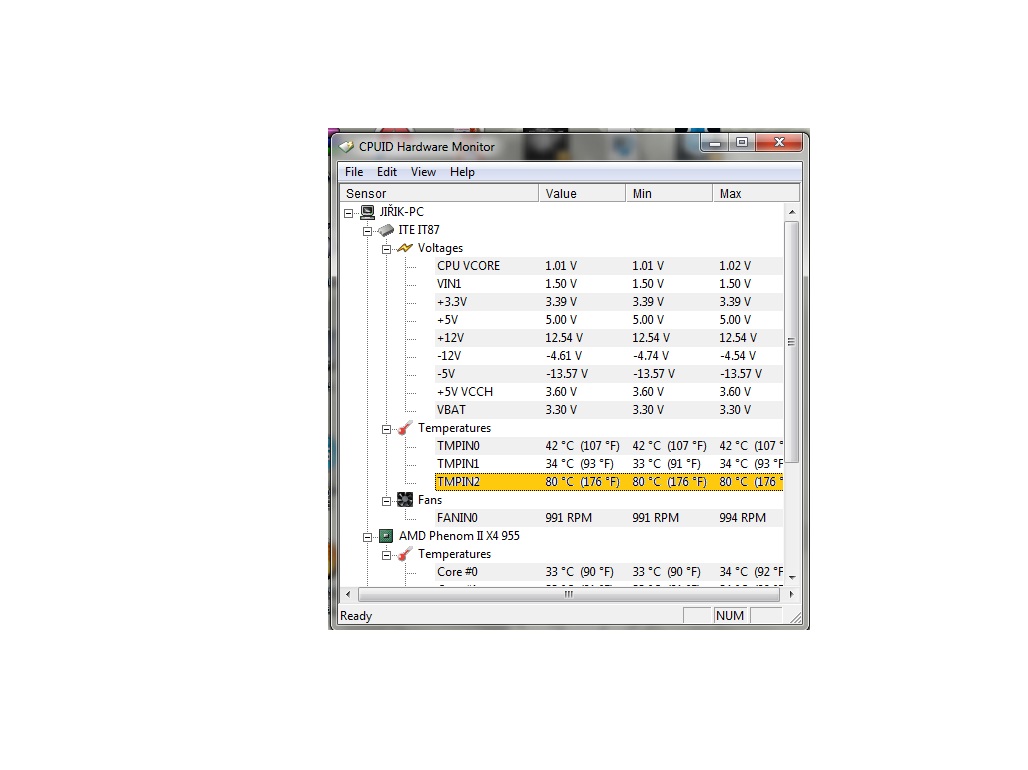1028x770 pixels.
Task: Click the Voltages lightning icon
Action: (405, 248)
